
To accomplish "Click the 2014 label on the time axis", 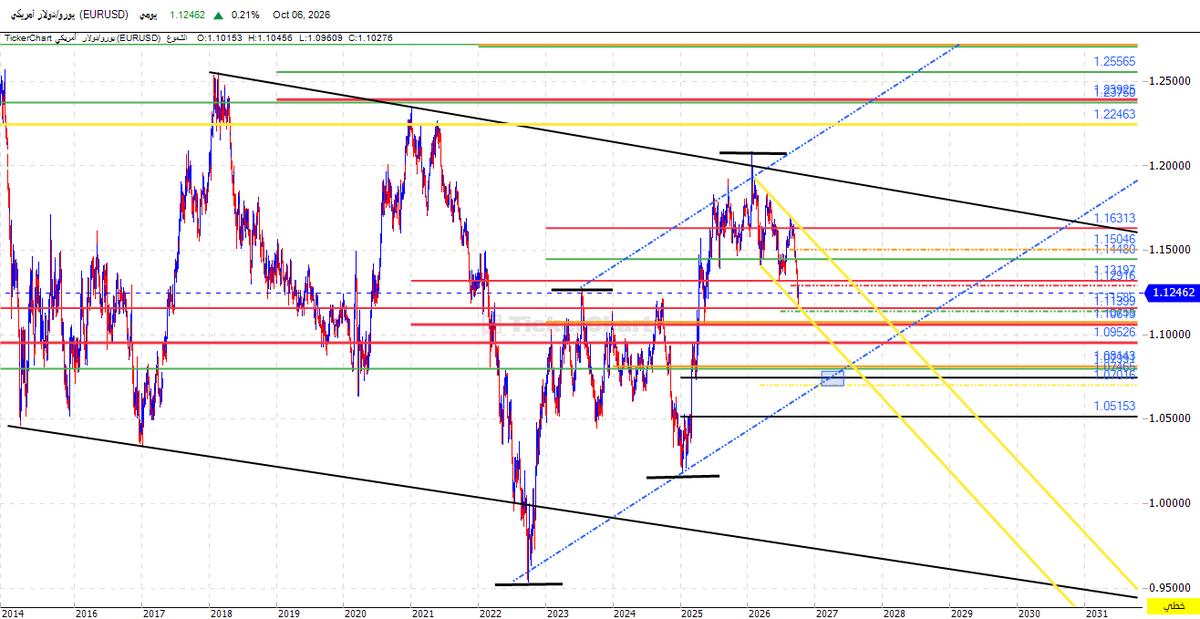I will (x=14, y=612).
